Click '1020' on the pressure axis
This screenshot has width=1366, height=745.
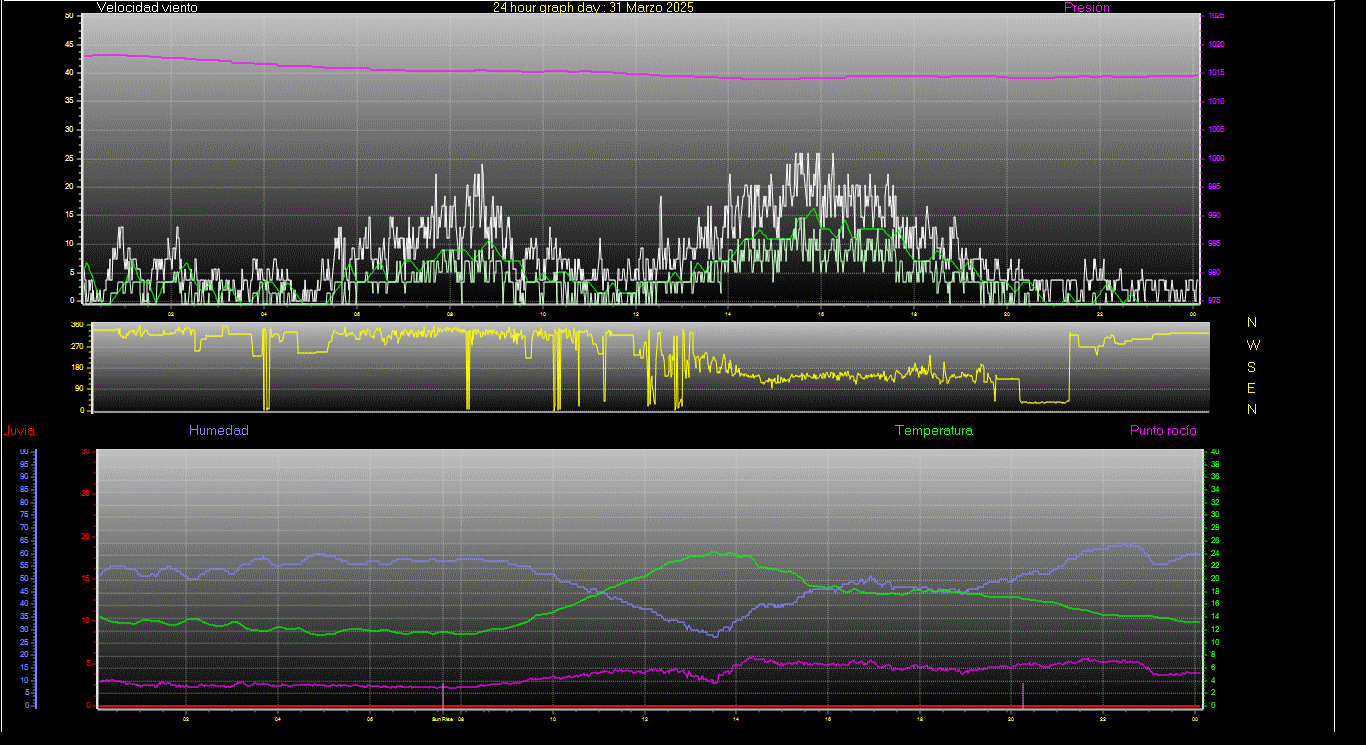pyautogui.click(x=1216, y=45)
